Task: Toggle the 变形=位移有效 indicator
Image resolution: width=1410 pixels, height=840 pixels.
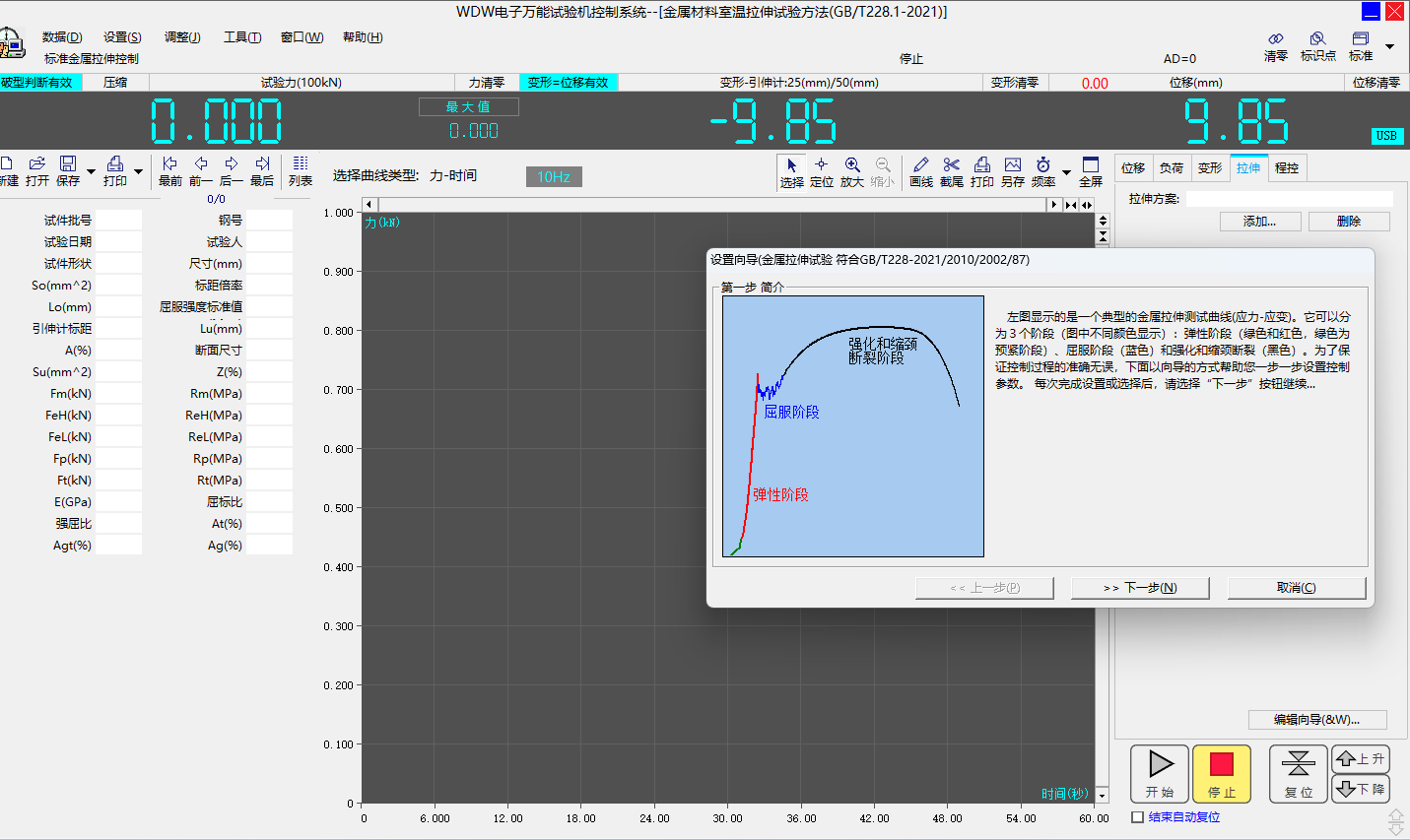Action: 569,83
